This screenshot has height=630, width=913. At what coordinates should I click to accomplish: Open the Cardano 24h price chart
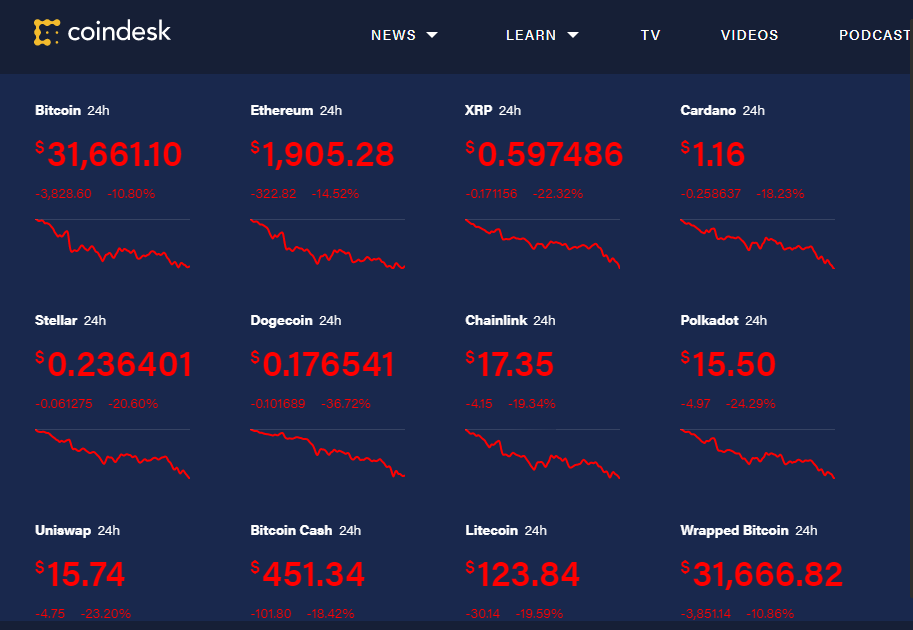click(757, 243)
